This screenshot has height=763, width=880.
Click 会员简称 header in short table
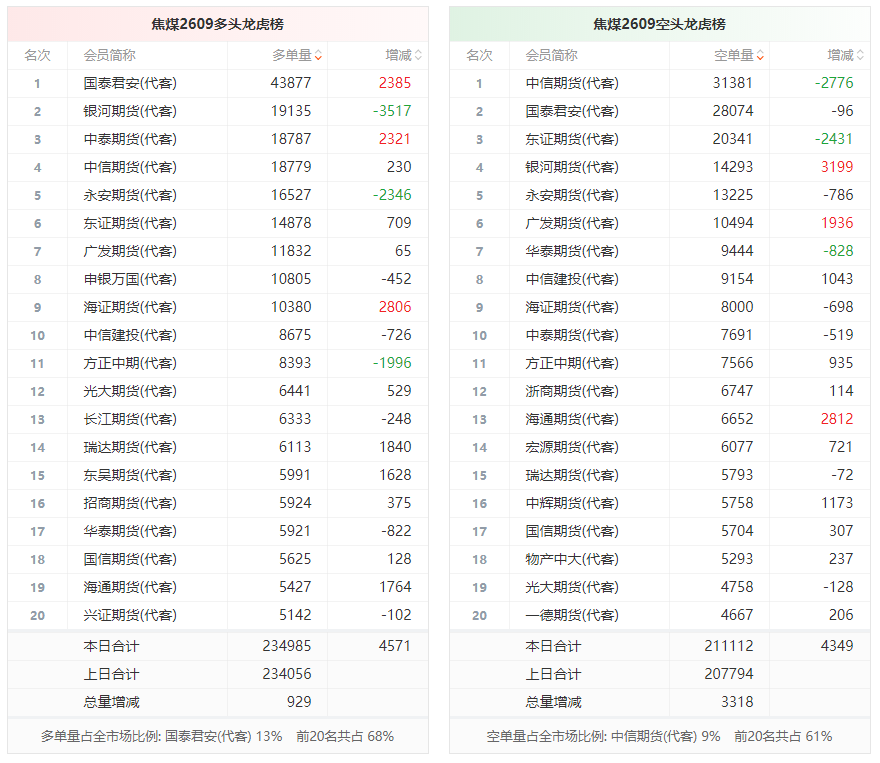pos(551,56)
